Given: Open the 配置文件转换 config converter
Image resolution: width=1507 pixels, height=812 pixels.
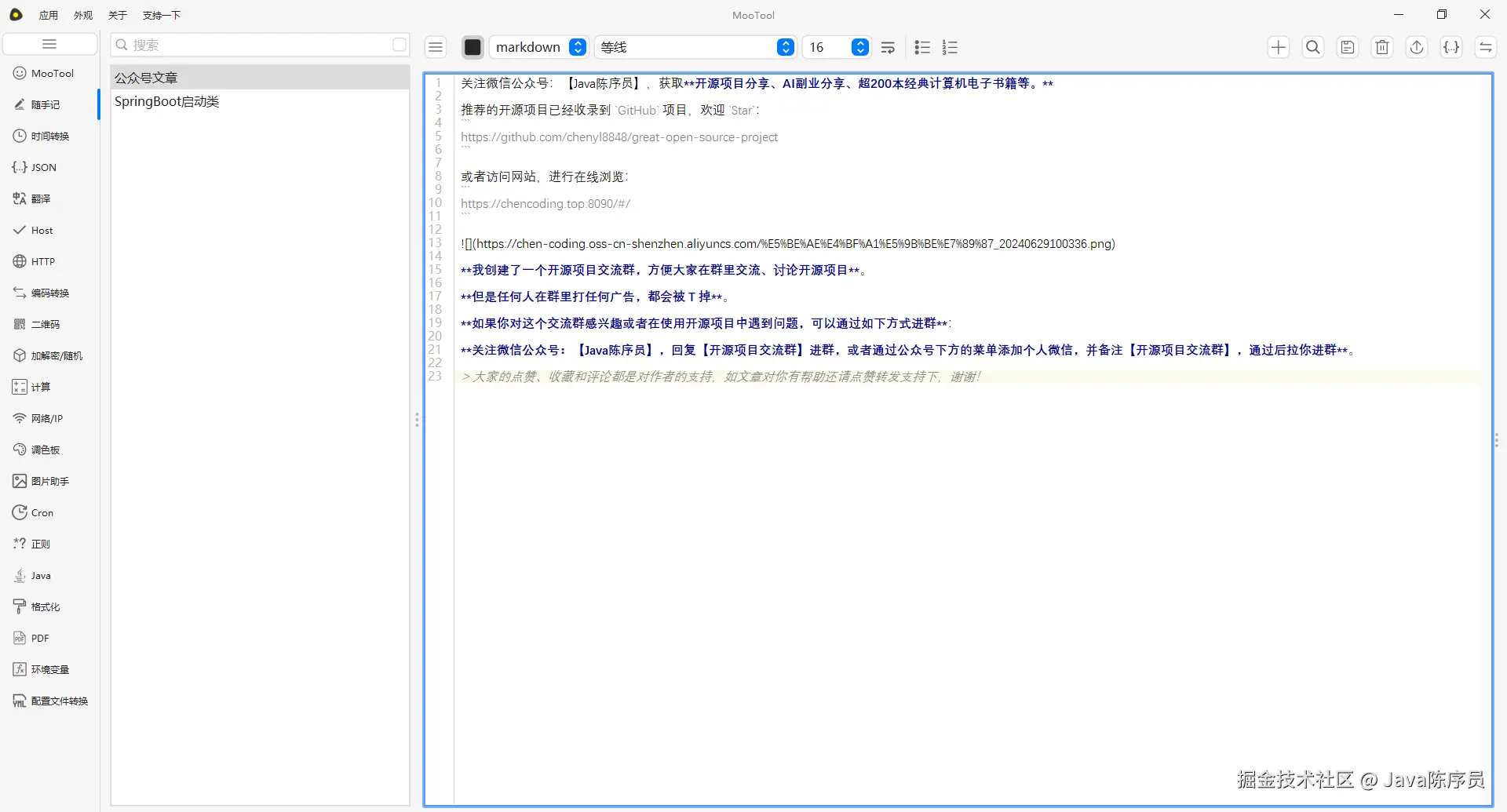Looking at the screenshot, I should point(50,701).
